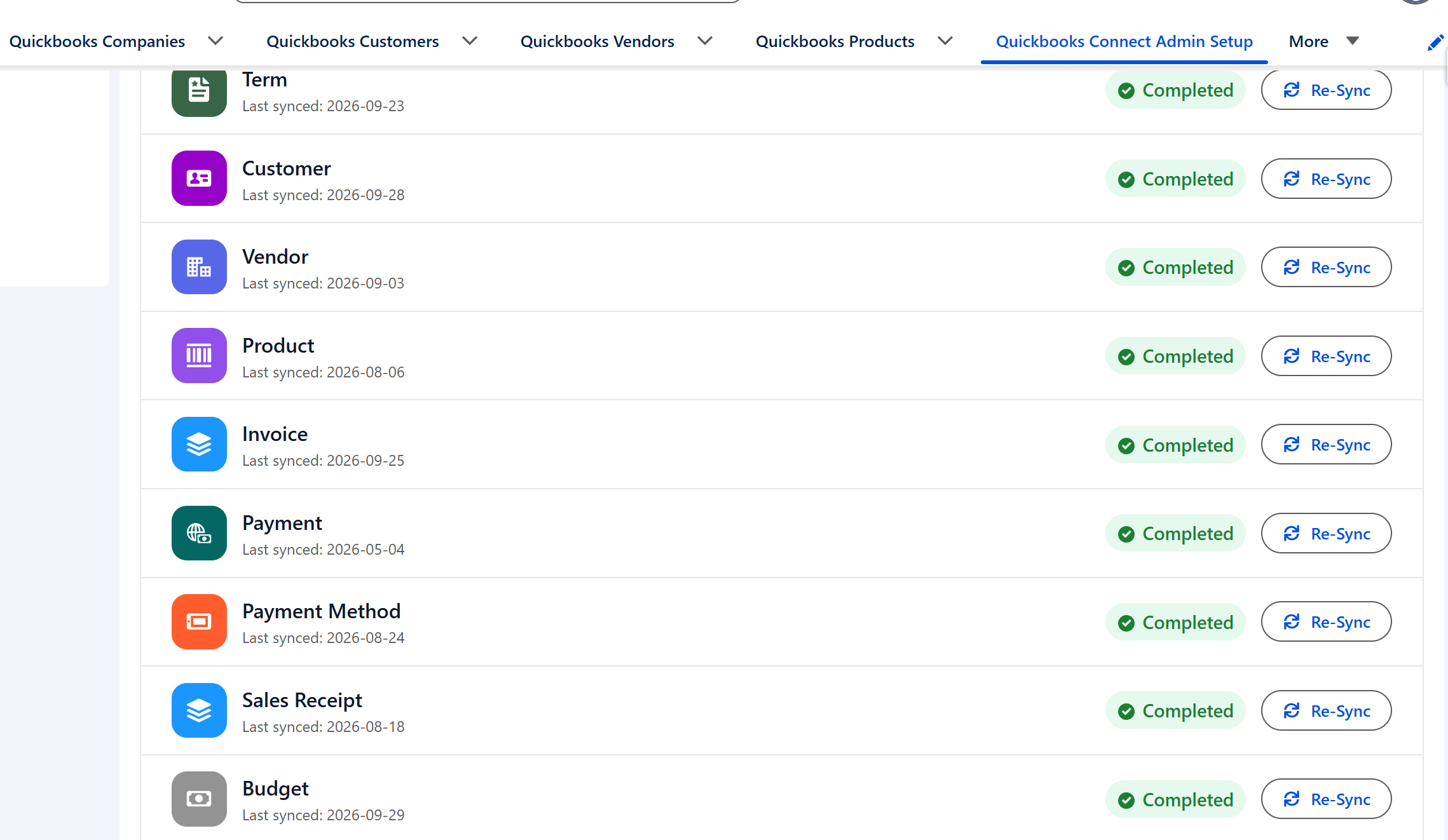Click the Product barcode icon
This screenshot has width=1448, height=840.
[199, 356]
